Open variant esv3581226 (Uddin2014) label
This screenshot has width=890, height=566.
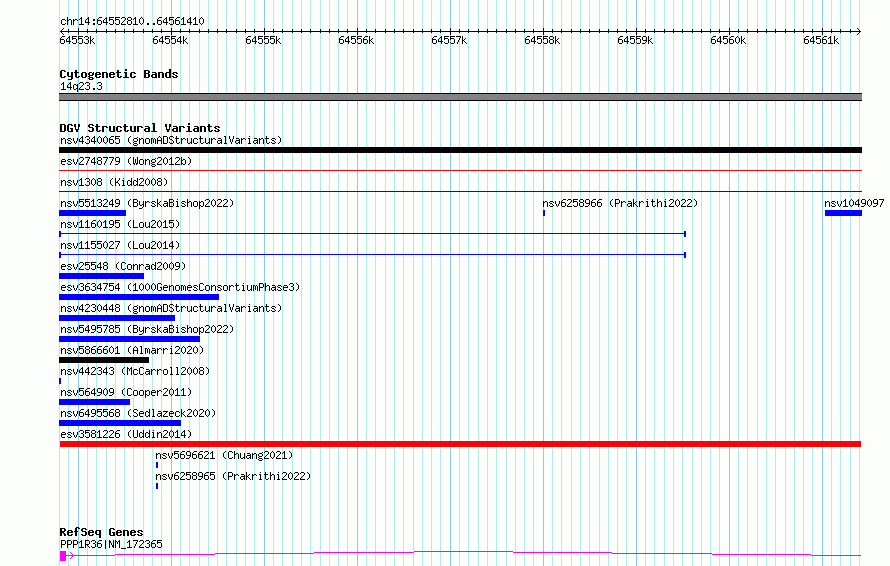(x=126, y=434)
